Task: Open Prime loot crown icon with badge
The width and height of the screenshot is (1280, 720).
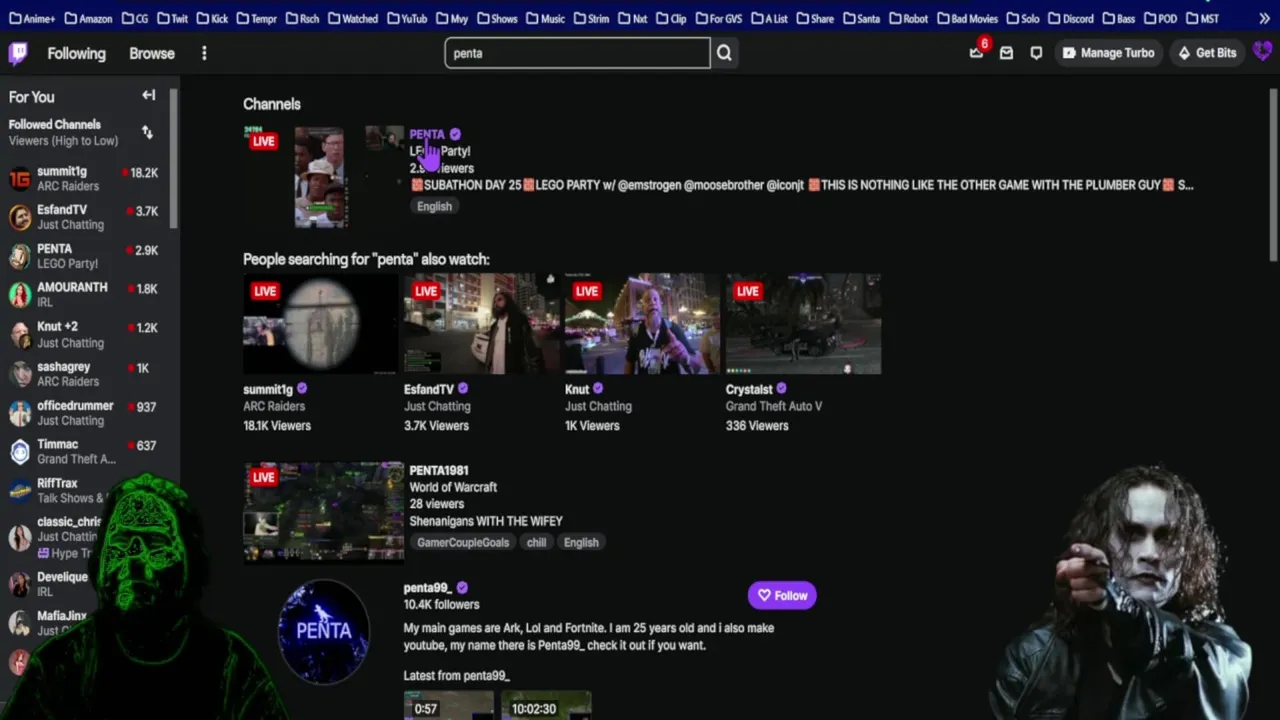Action: click(x=976, y=53)
